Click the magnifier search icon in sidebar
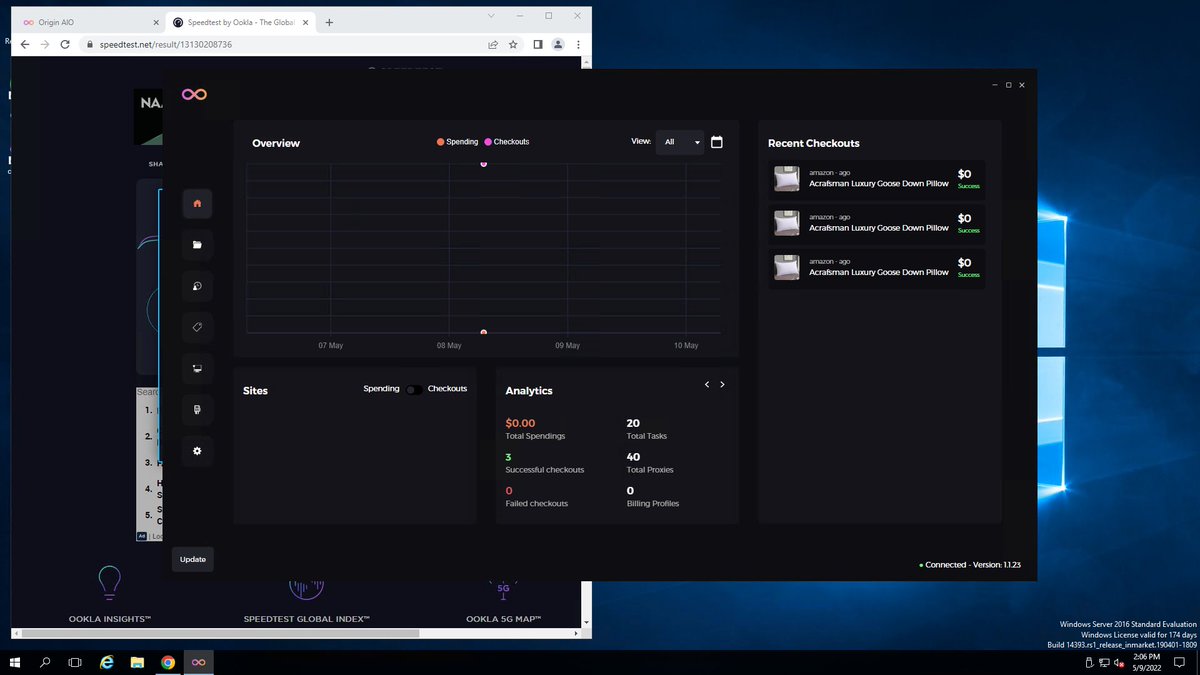Screen dimensions: 1200x675 [197, 286]
